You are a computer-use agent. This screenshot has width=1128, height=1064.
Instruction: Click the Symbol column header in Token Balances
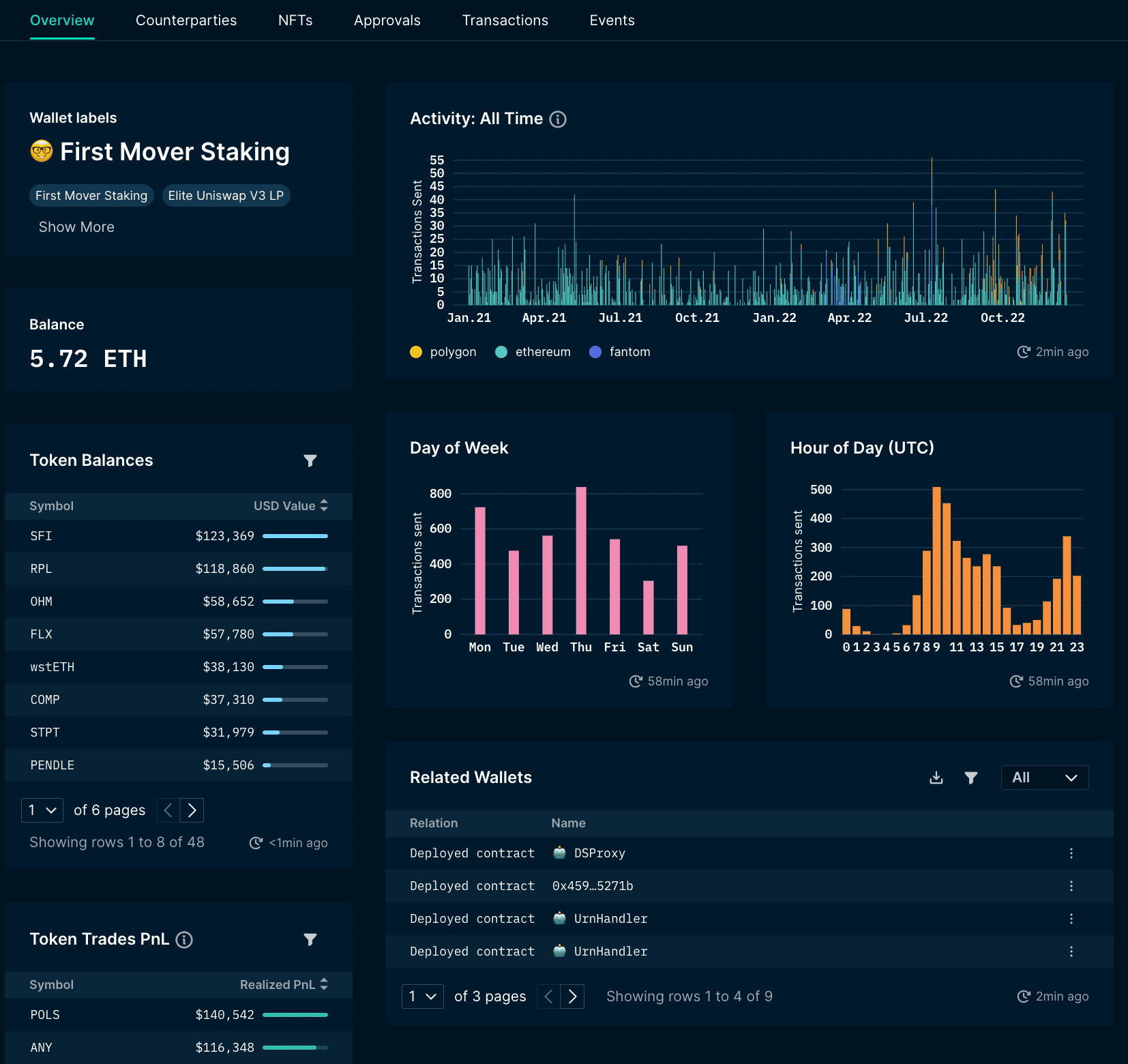(52, 506)
